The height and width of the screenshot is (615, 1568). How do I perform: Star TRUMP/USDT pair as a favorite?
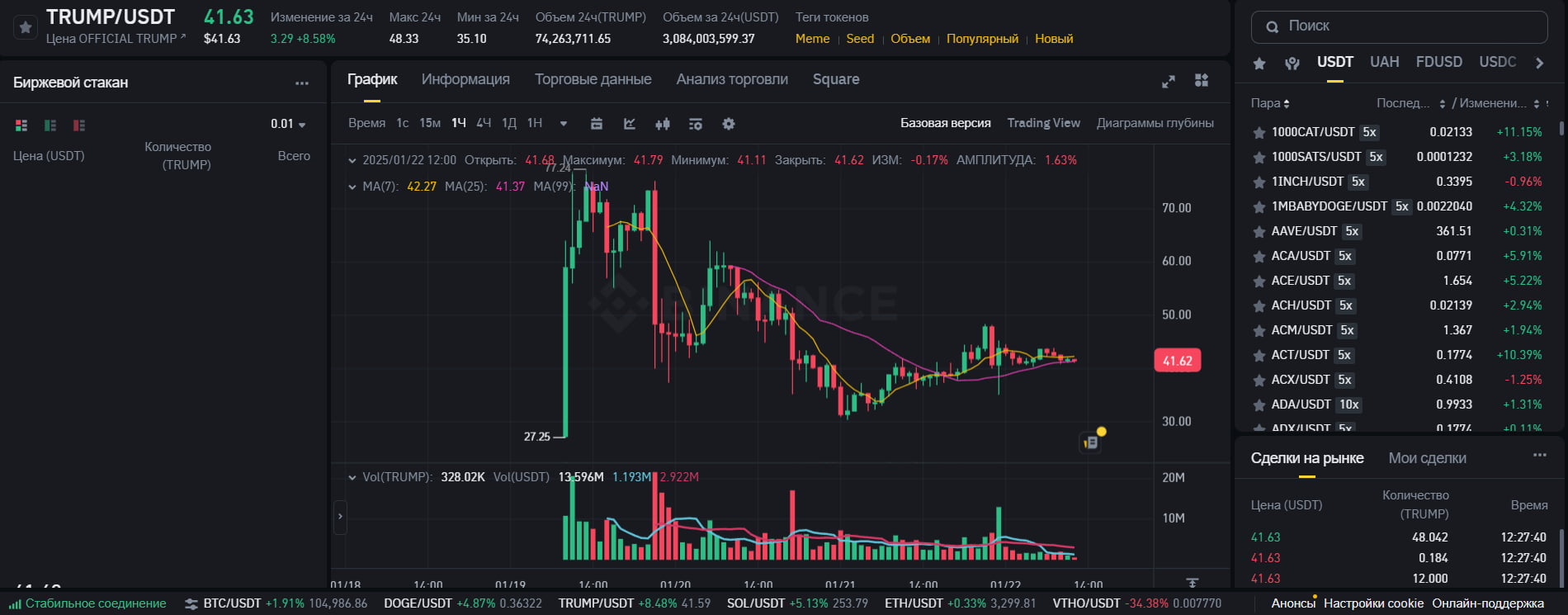pyautogui.click(x=26, y=27)
